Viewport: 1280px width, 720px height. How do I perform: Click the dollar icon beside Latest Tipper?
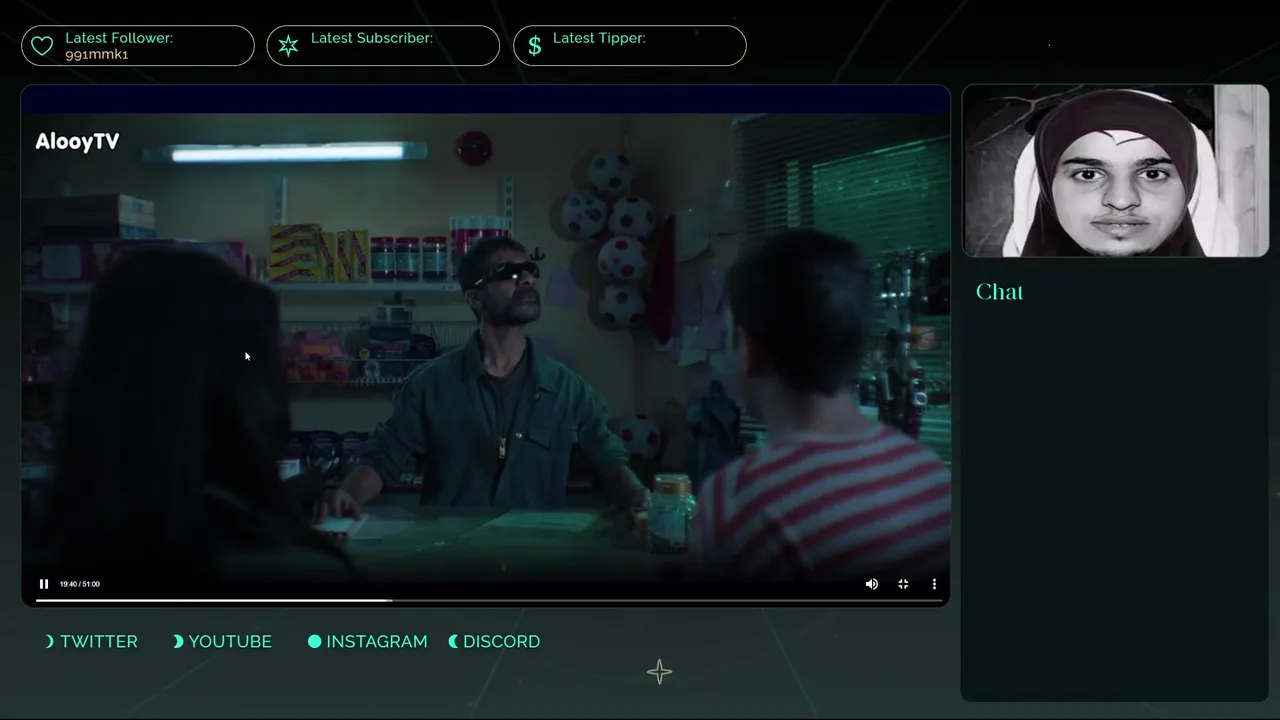tap(535, 46)
